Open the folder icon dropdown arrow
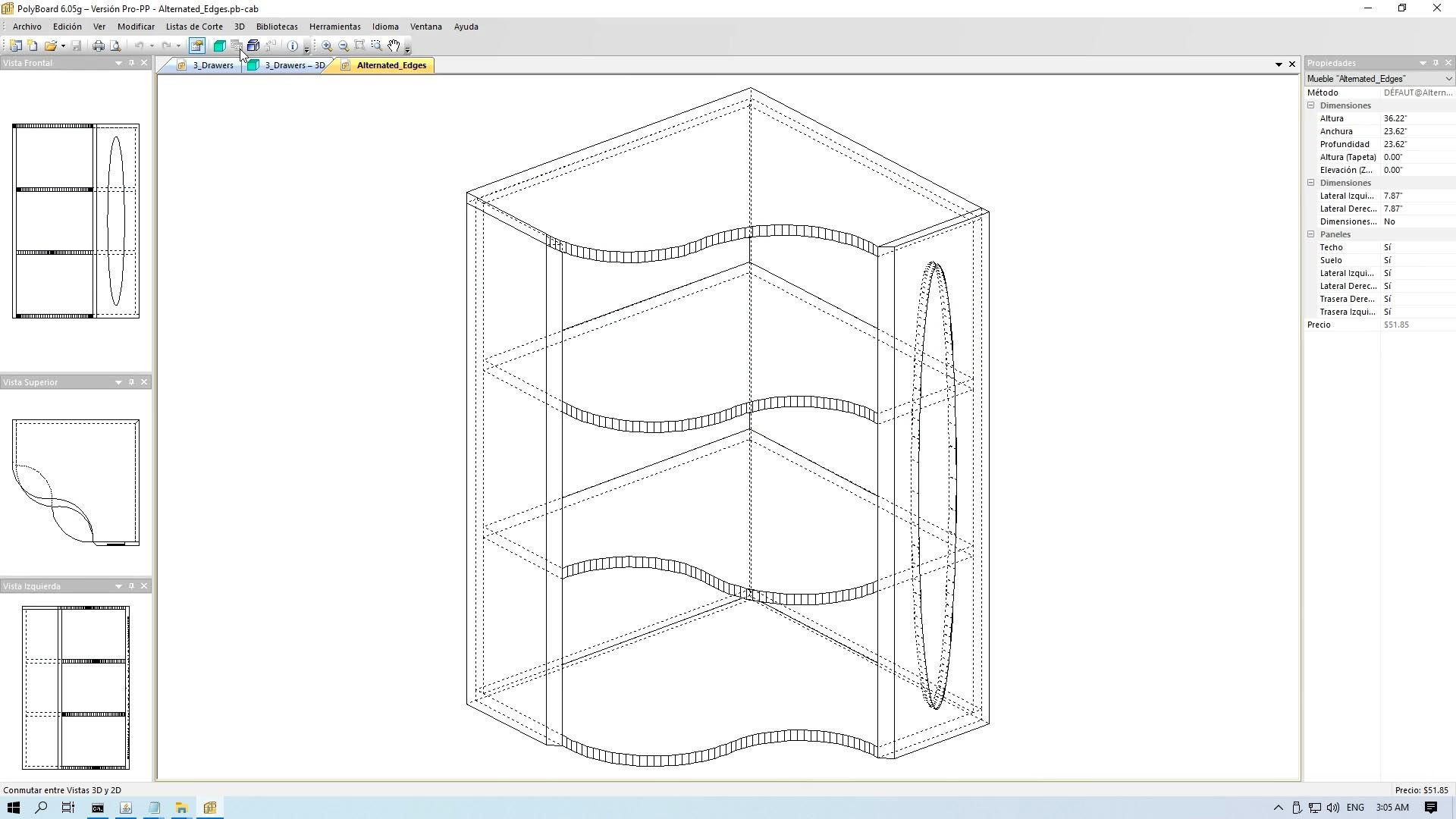This screenshot has height=819, width=1456. (x=63, y=46)
